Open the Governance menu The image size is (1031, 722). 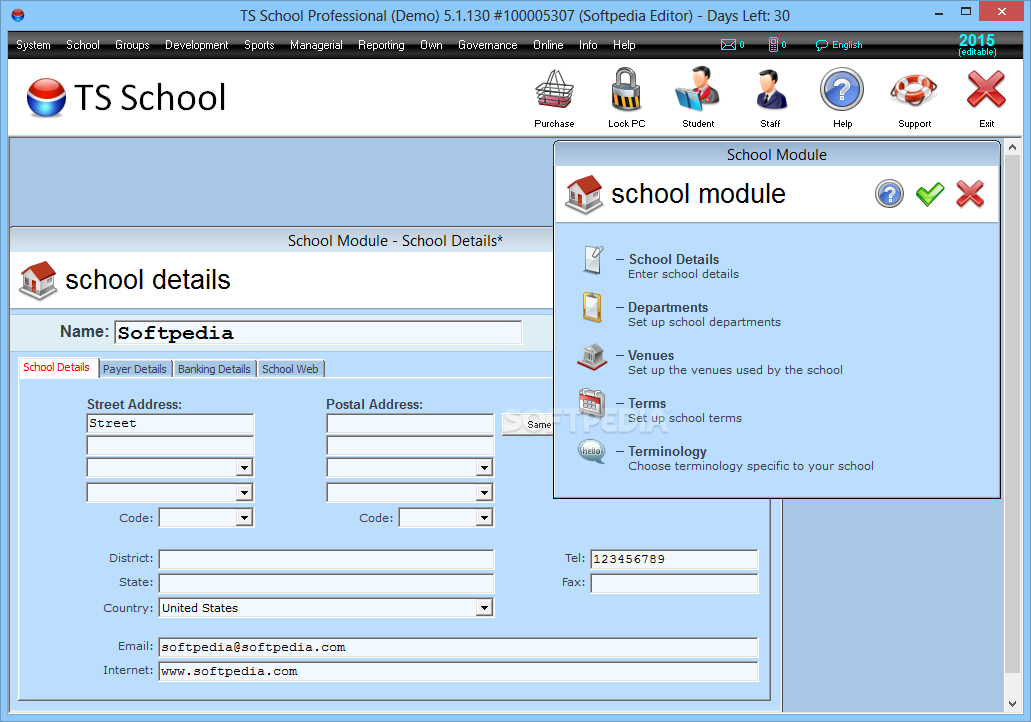click(488, 45)
